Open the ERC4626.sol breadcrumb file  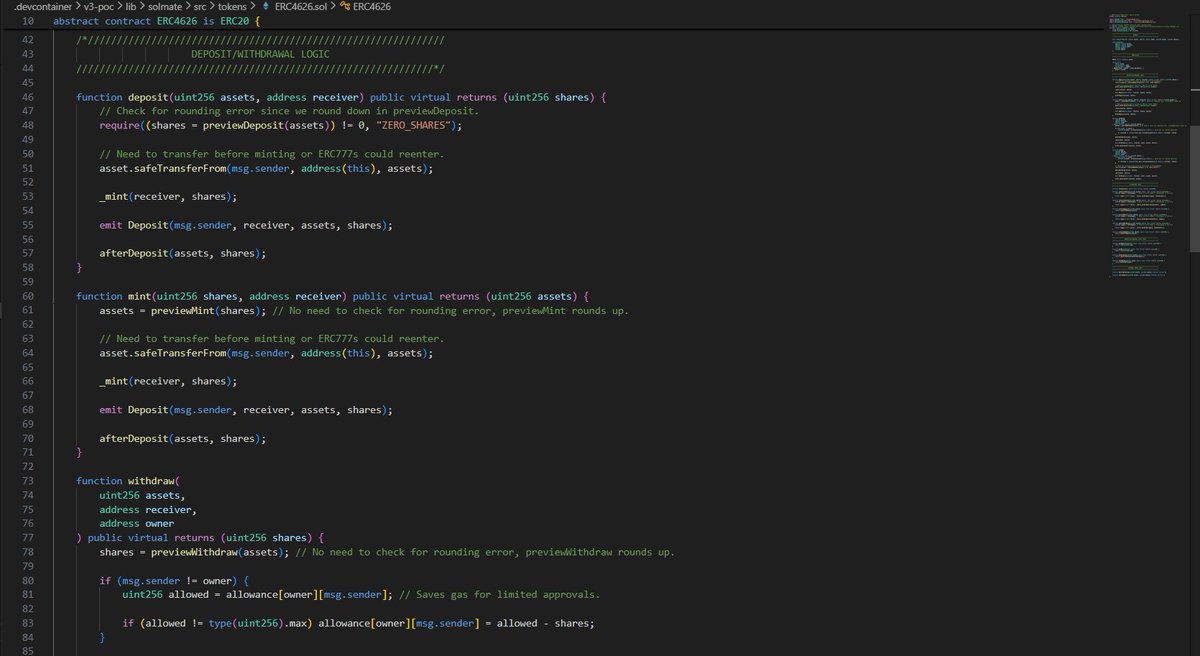pyautogui.click(x=299, y=6)
